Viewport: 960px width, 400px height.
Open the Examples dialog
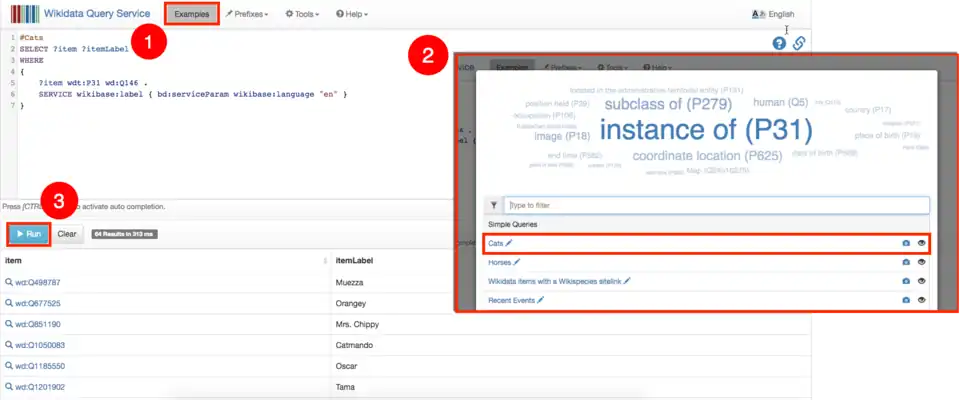[x=190, y=14]
